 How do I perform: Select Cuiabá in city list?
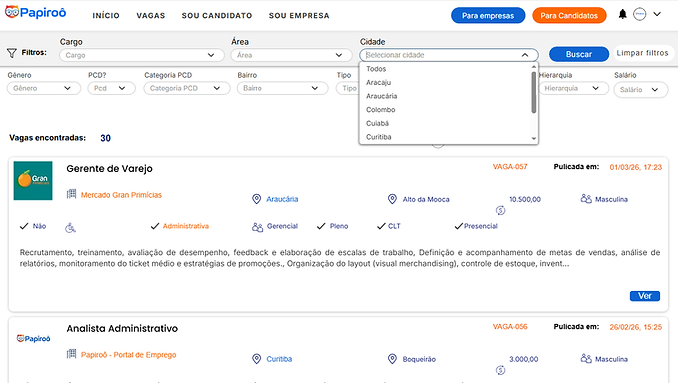(445, 123)
